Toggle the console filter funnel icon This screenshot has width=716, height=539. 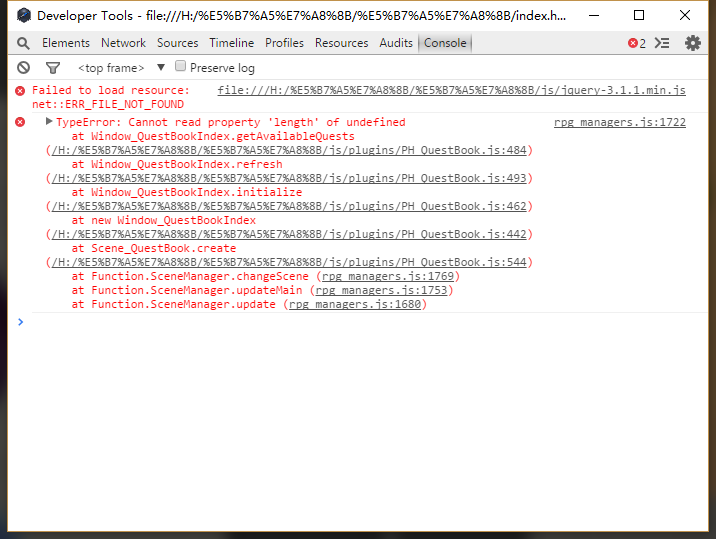53,68
